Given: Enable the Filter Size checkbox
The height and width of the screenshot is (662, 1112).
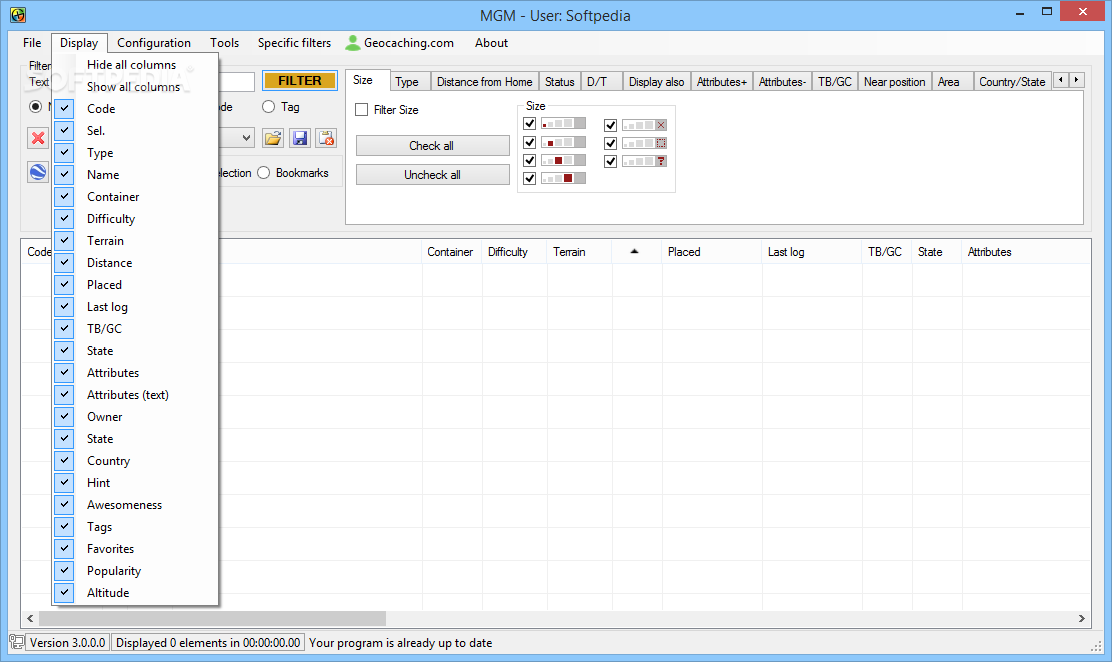Looking at the screenshot, I should pos(362,109).
